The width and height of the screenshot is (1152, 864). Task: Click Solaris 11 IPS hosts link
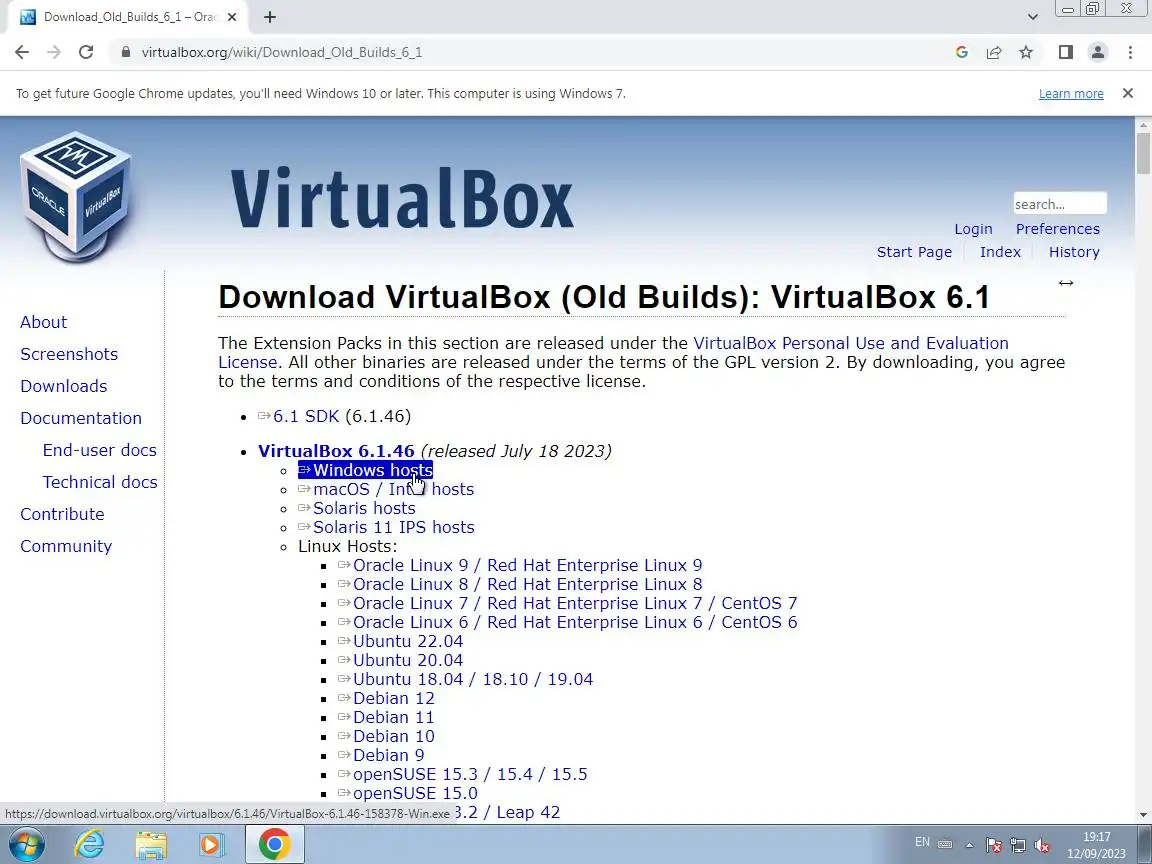[x=386, y=528]
